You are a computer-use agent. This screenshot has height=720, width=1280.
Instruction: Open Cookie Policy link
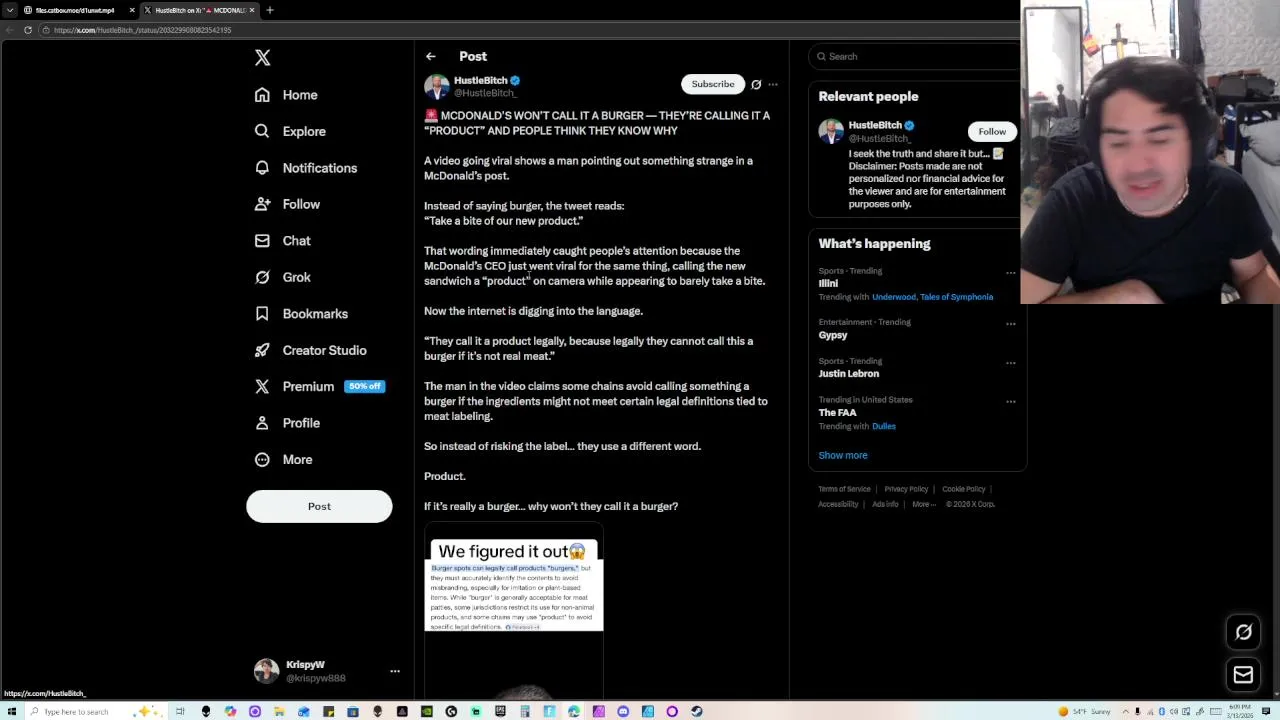(963, 489)
